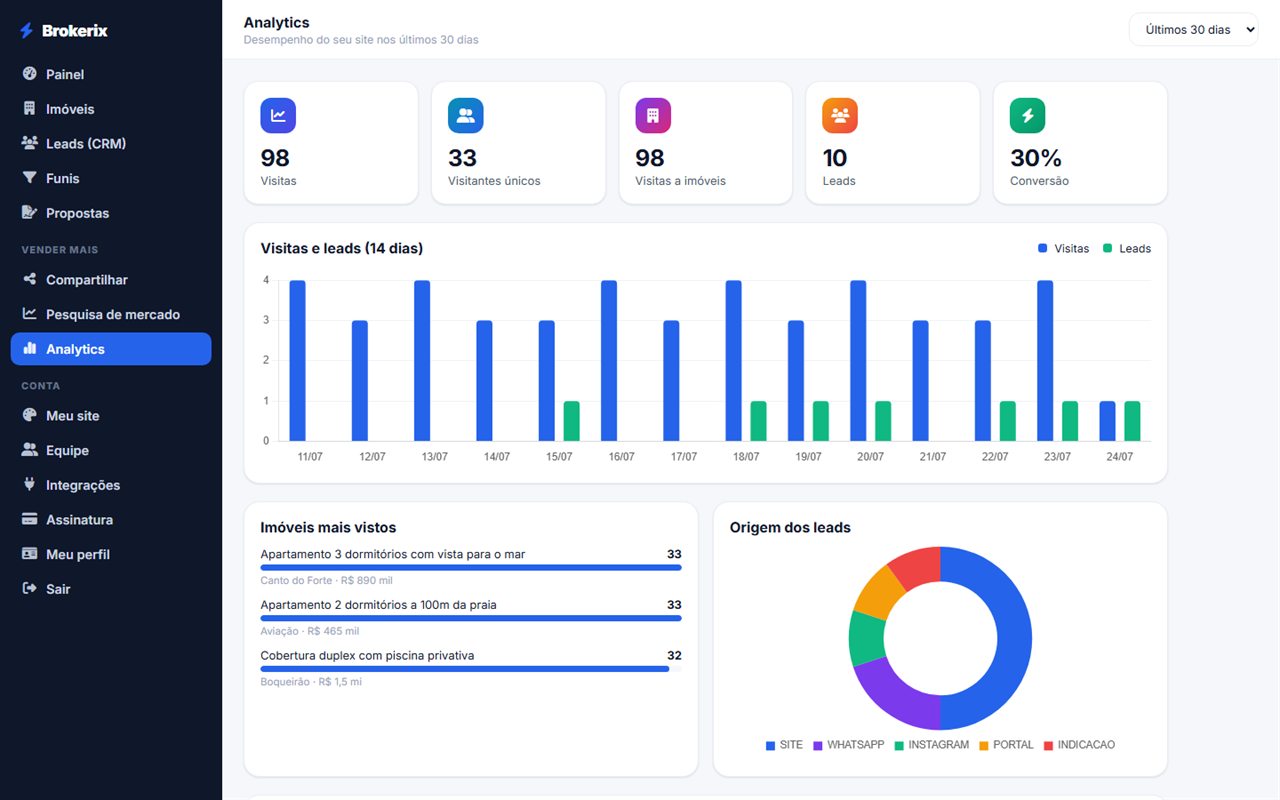Toggle the Visitas legend in bar chart

(1064, 248)
